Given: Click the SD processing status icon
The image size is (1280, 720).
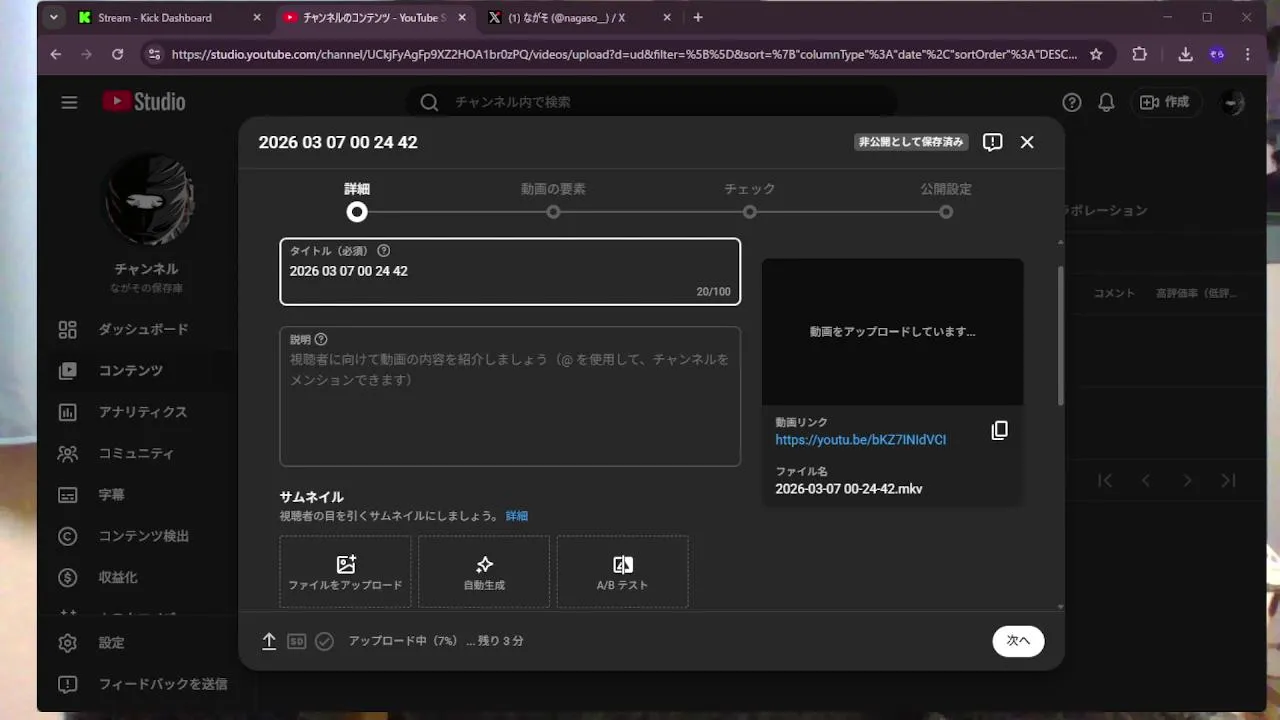Looking at the screenshot, I should pyautogui.click(x=296, y=641).
